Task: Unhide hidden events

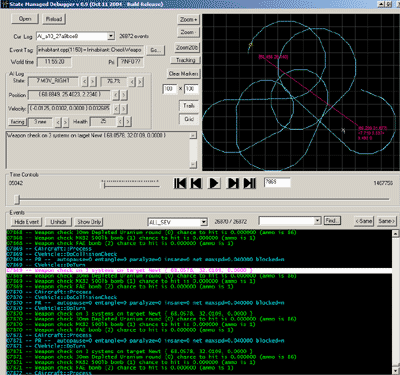Action: click(x=58, y=222)
